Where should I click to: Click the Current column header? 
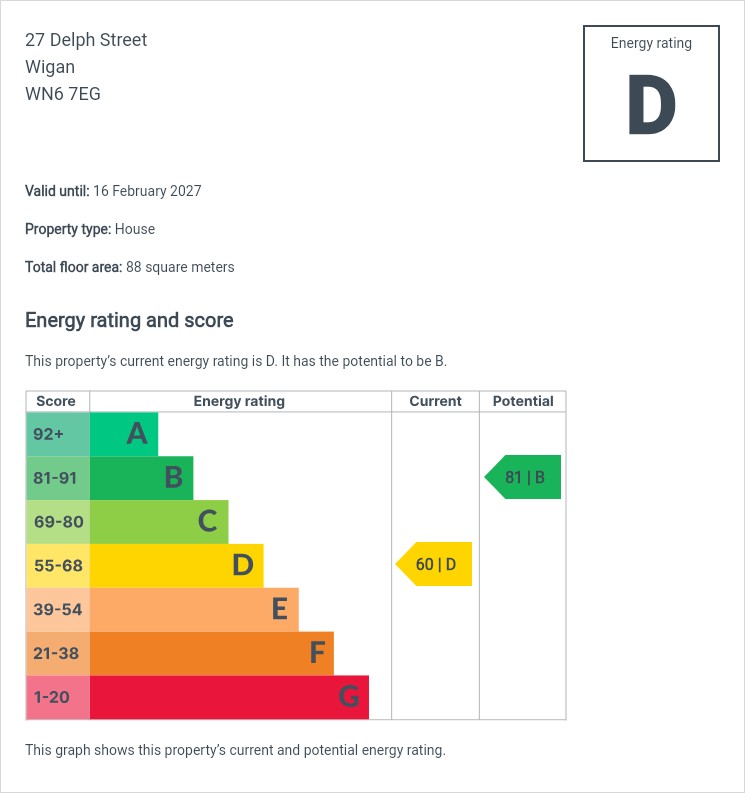435,401
